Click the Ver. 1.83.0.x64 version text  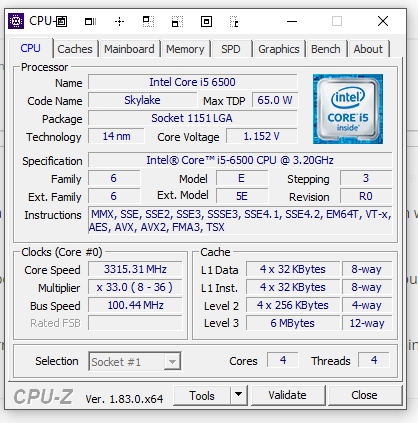pos(124,399)
